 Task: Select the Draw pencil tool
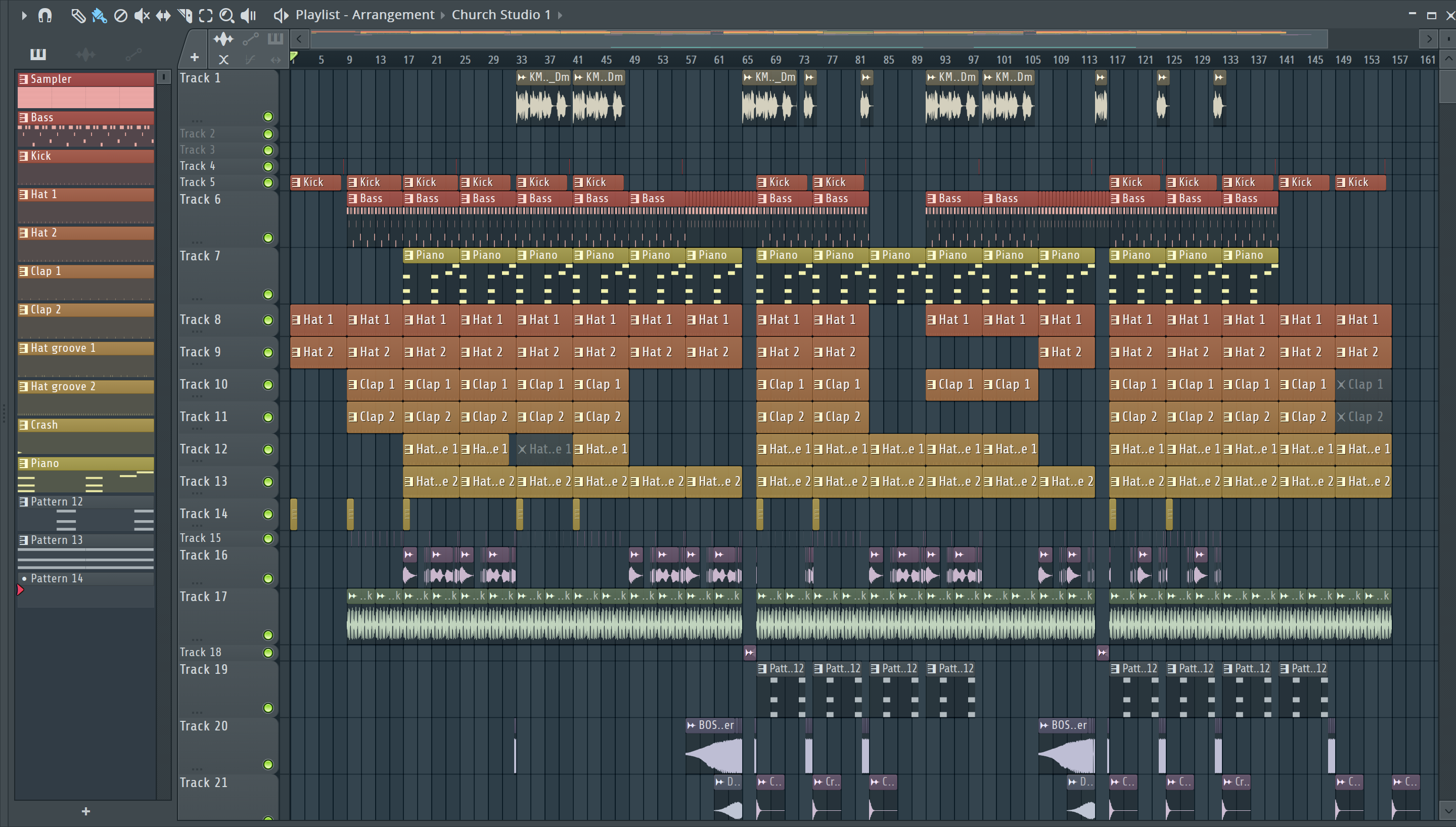(78, 15)
